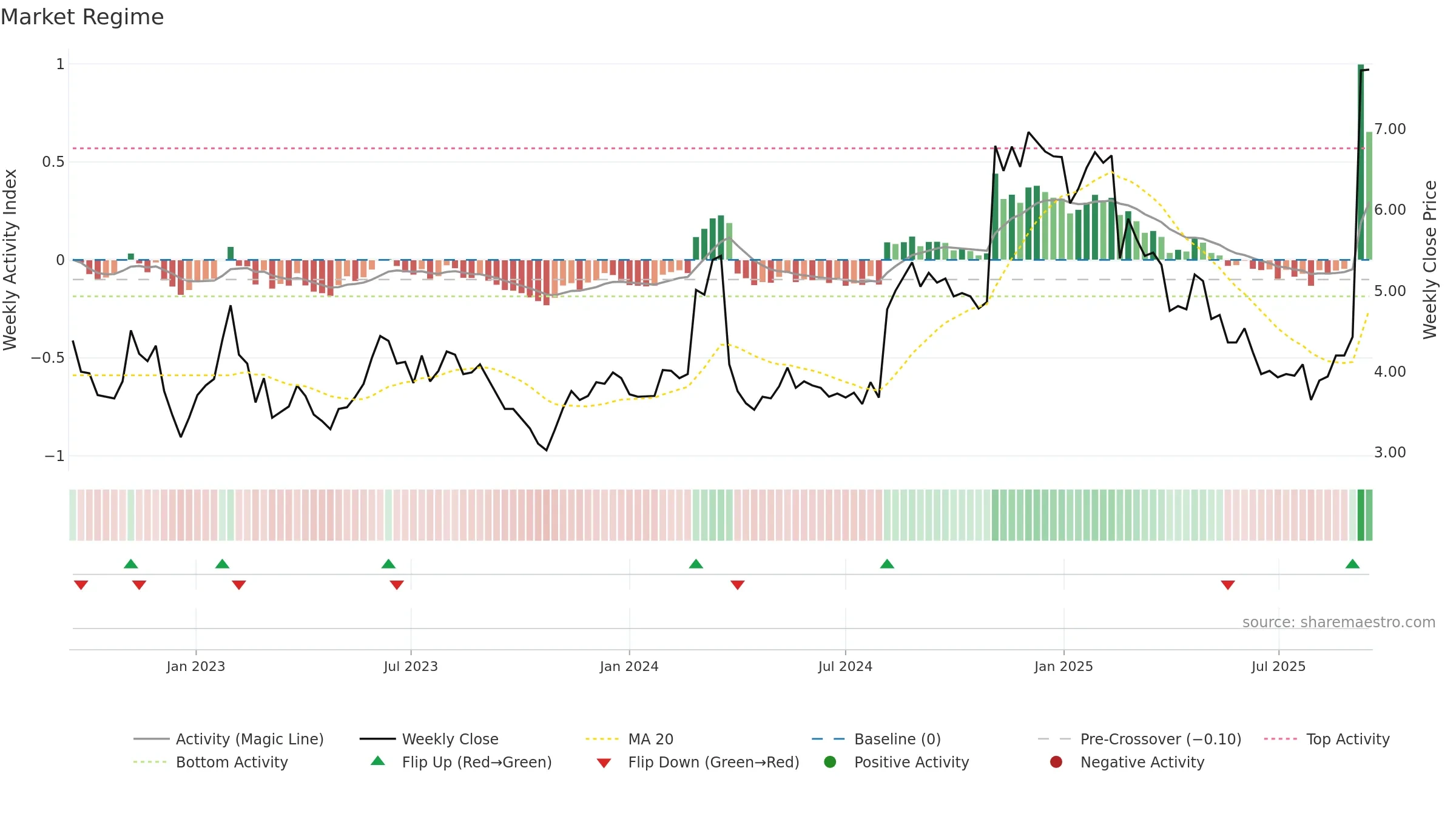Click the darkest green cell ending the regime heat strip
1456x819 pixels.
point(1361,515)
